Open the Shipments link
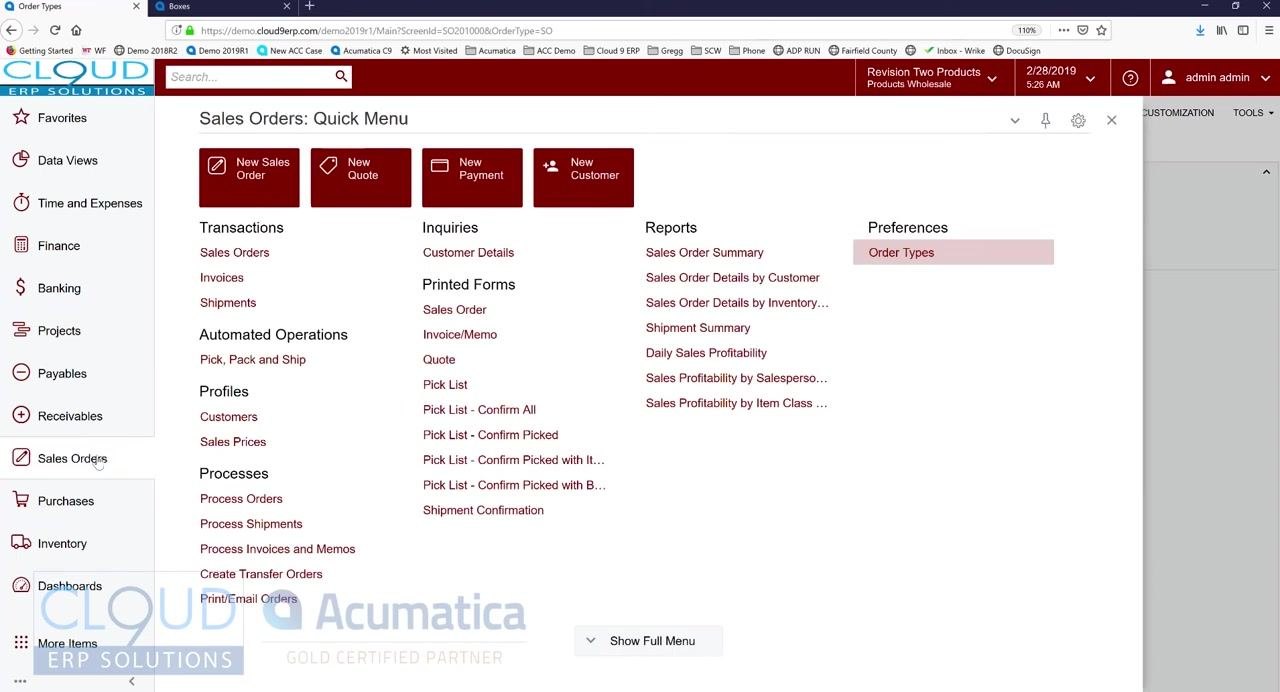This screenshot has width=1280, height=692. tap(228, 303)
